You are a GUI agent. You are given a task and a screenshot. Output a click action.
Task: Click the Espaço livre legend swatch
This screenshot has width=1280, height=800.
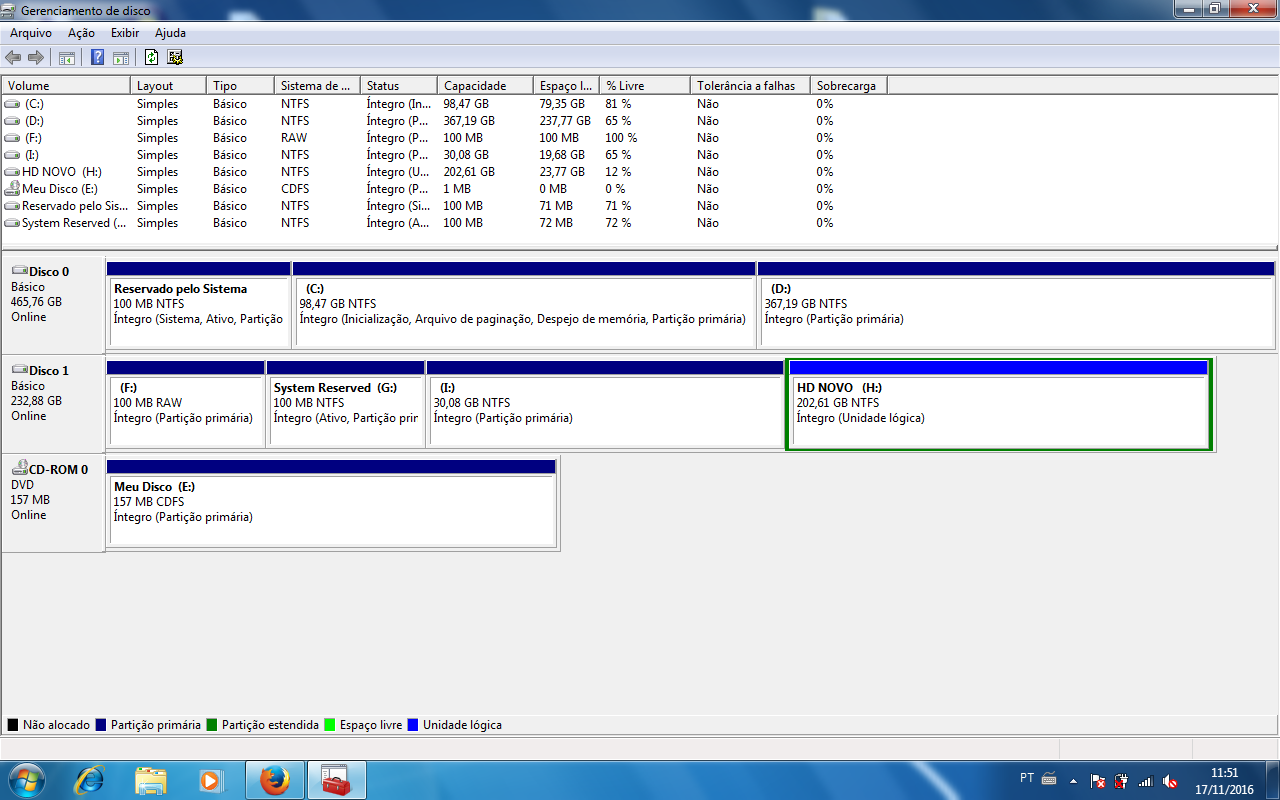(330, 725)
